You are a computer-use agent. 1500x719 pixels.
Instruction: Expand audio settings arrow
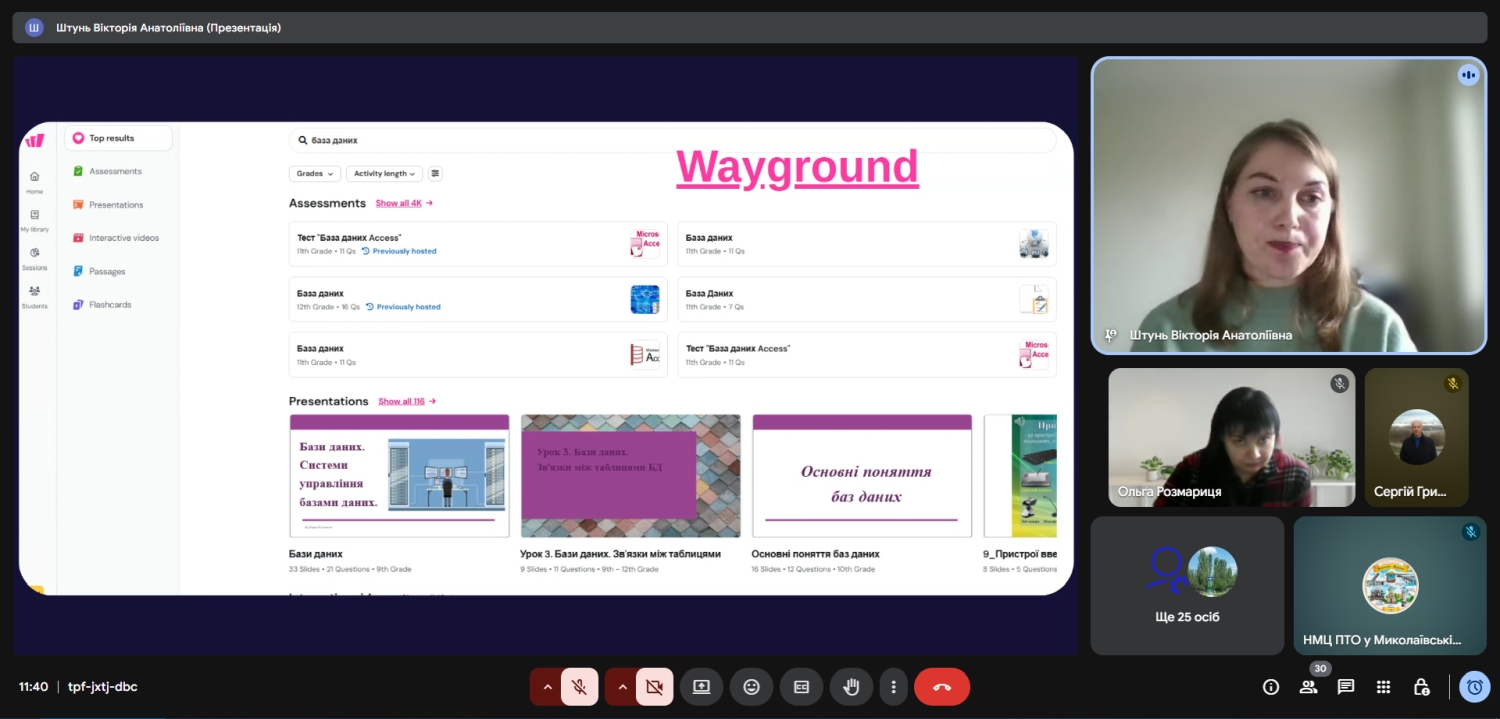click(547, 687)
